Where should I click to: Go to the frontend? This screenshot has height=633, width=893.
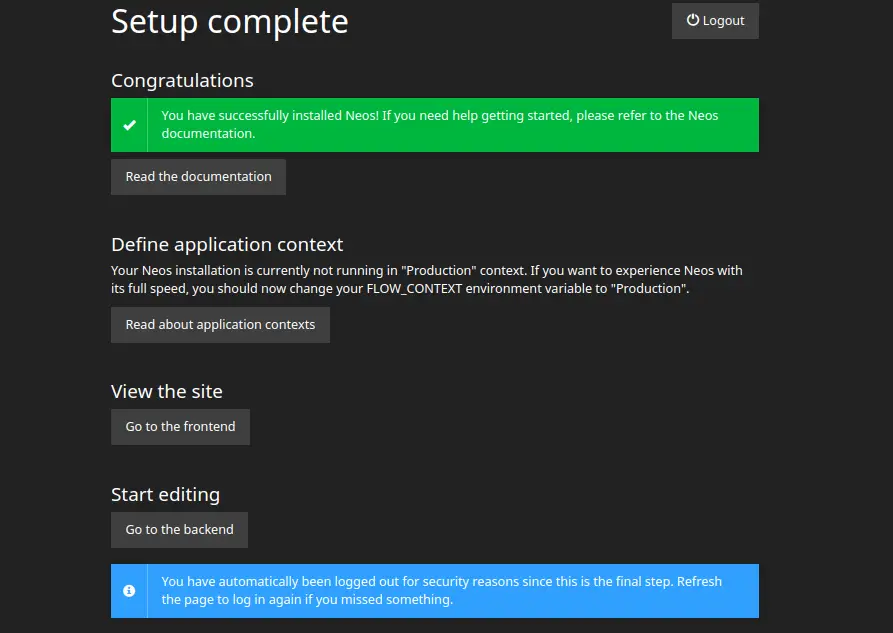[x=181, y=427]
